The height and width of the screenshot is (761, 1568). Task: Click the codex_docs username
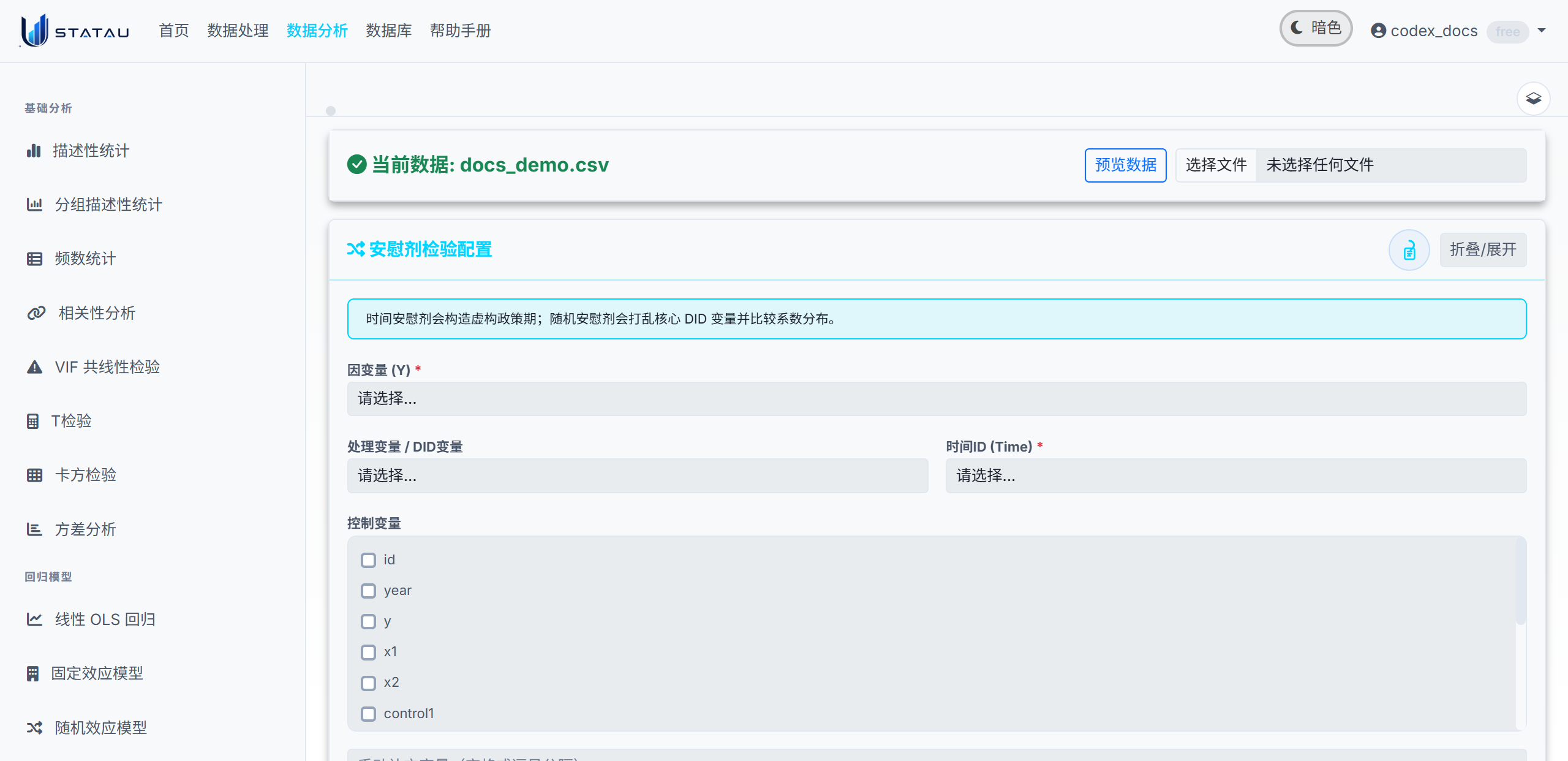click(x=1434, y=31)
